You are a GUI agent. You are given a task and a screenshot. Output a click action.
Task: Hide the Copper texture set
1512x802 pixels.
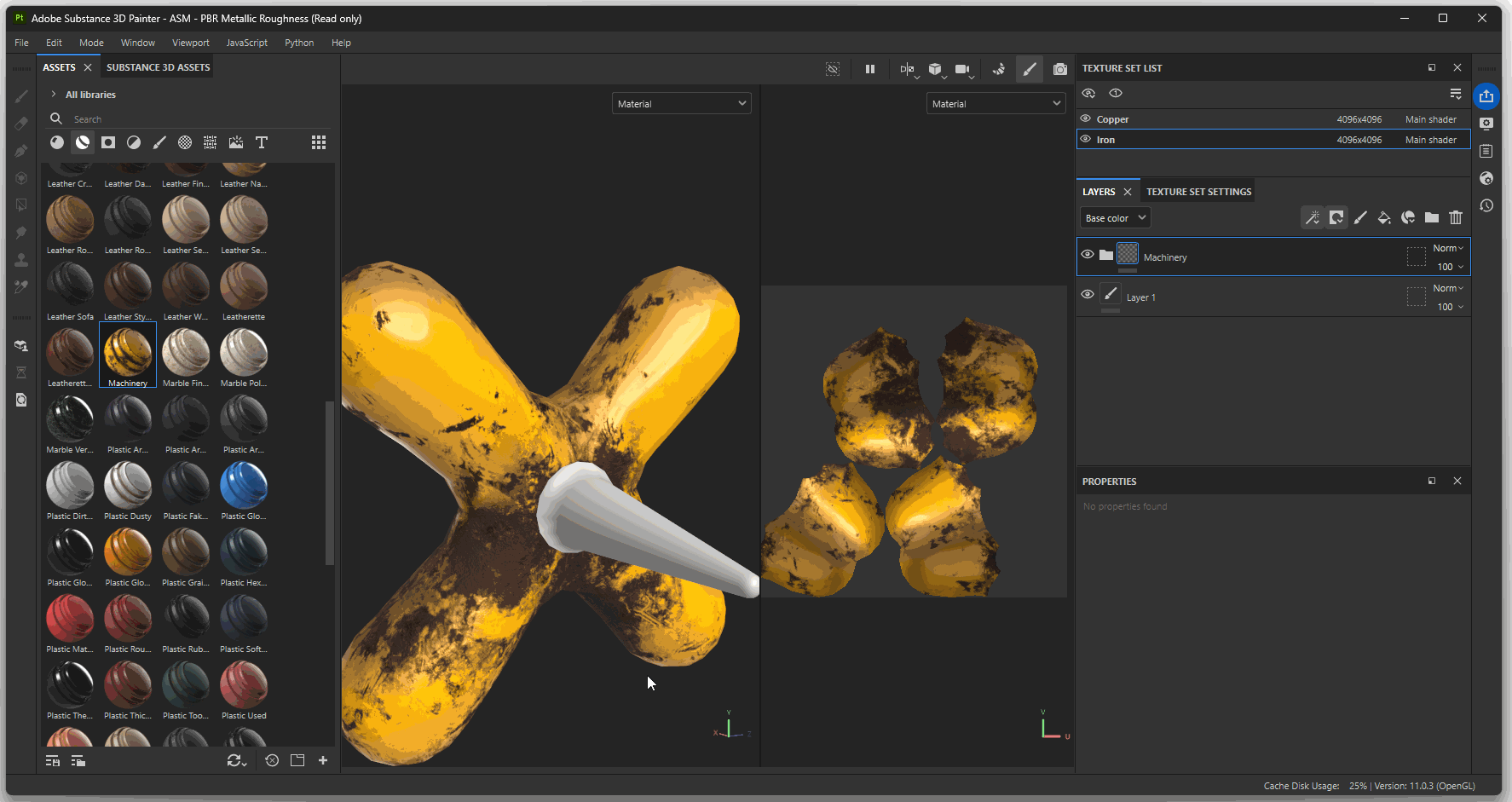(1086, 119)
